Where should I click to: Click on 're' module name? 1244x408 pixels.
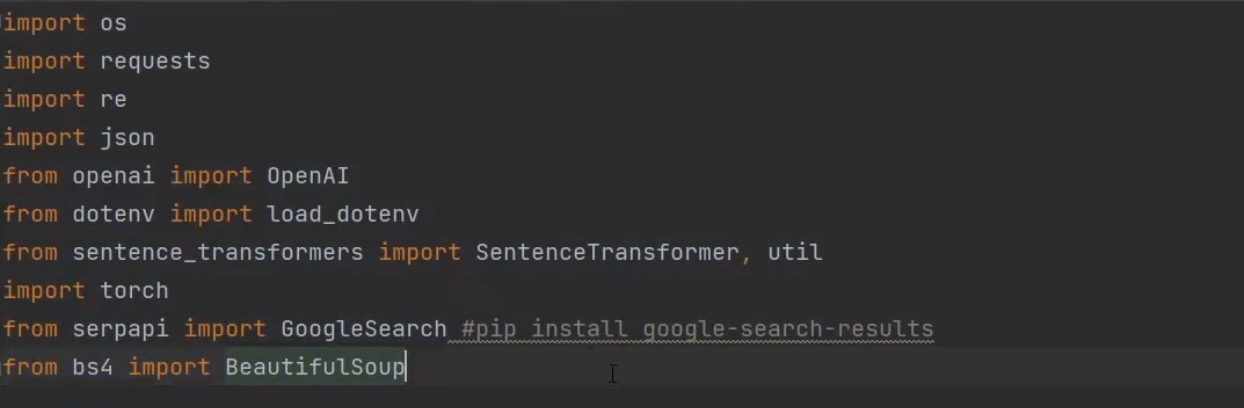[113, 100]
